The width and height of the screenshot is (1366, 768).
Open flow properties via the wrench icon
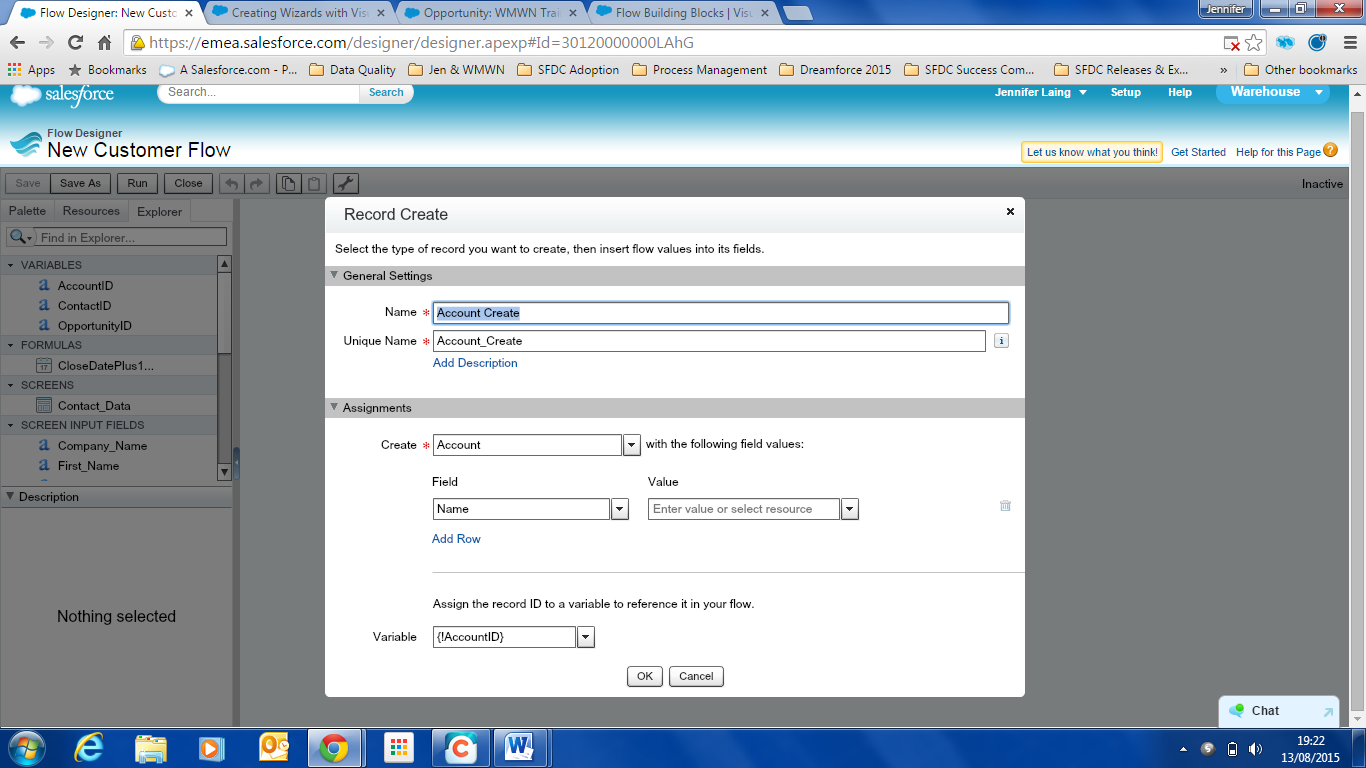click(x=346, y=183)
